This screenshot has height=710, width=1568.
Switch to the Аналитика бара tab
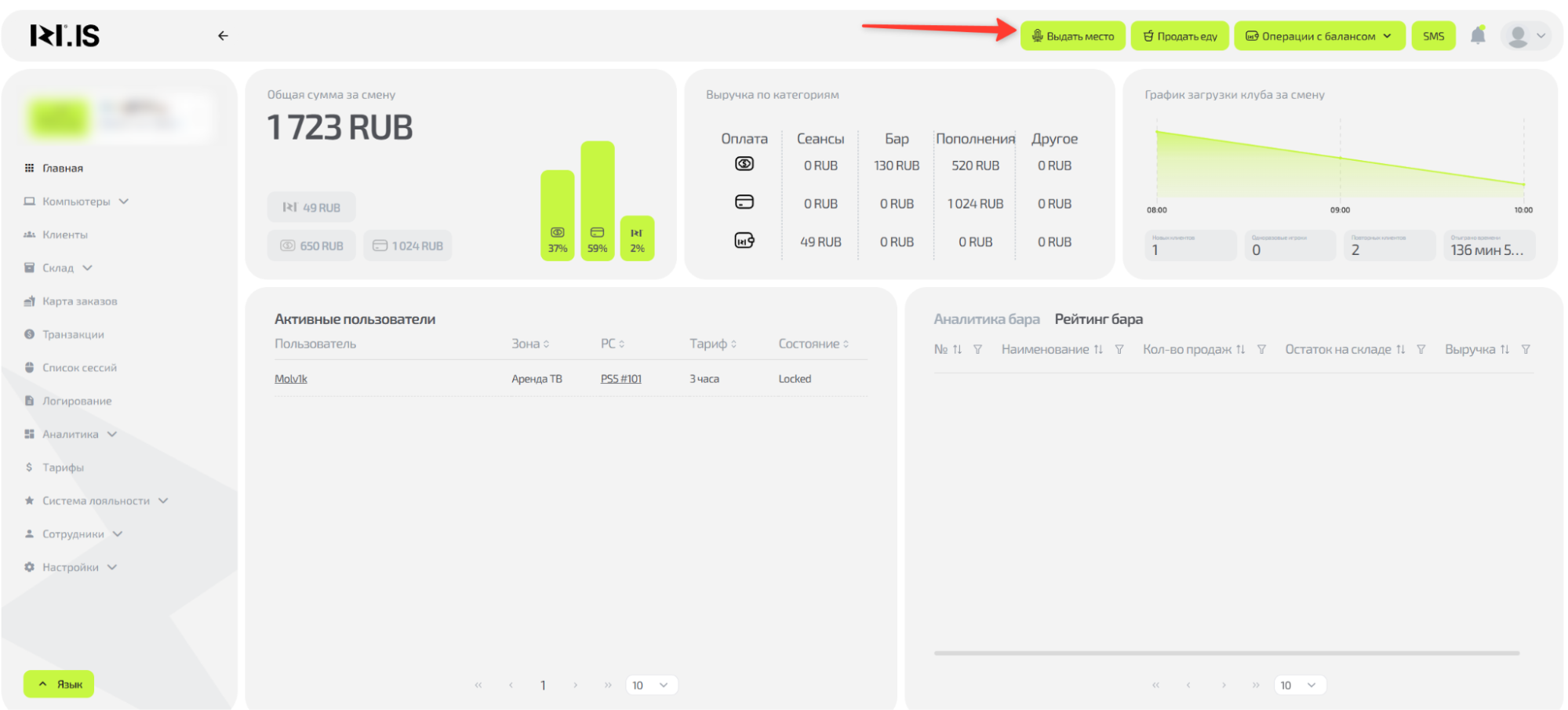[986, 319]
